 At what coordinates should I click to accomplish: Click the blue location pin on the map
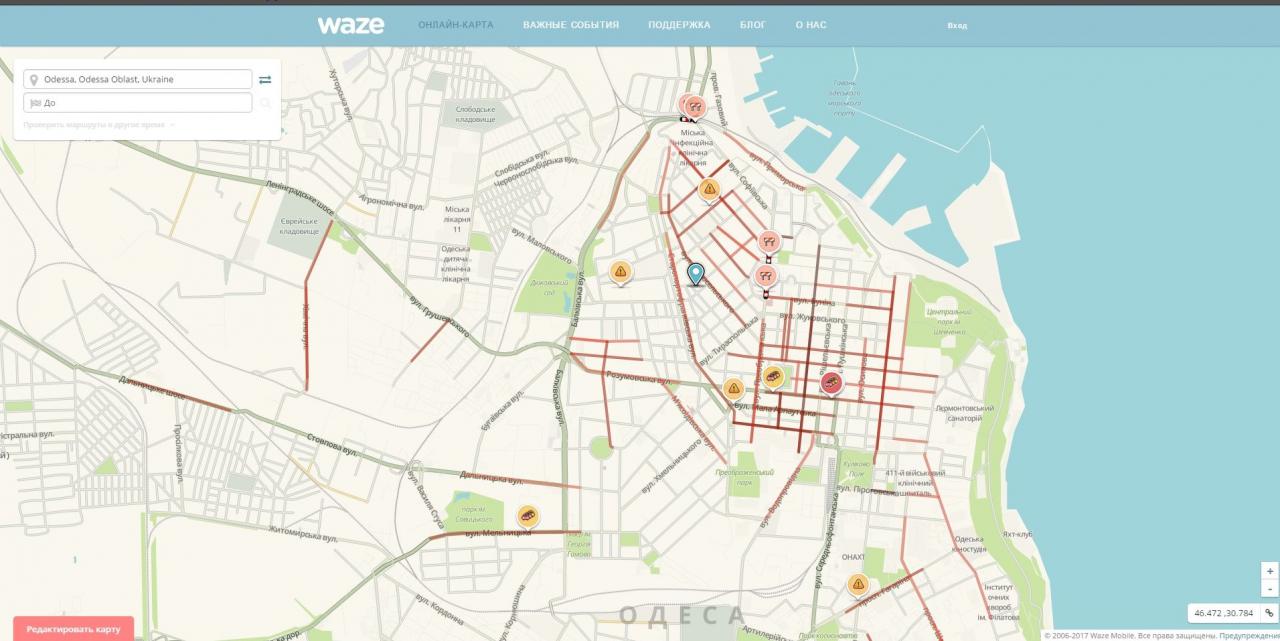point(695,273)
